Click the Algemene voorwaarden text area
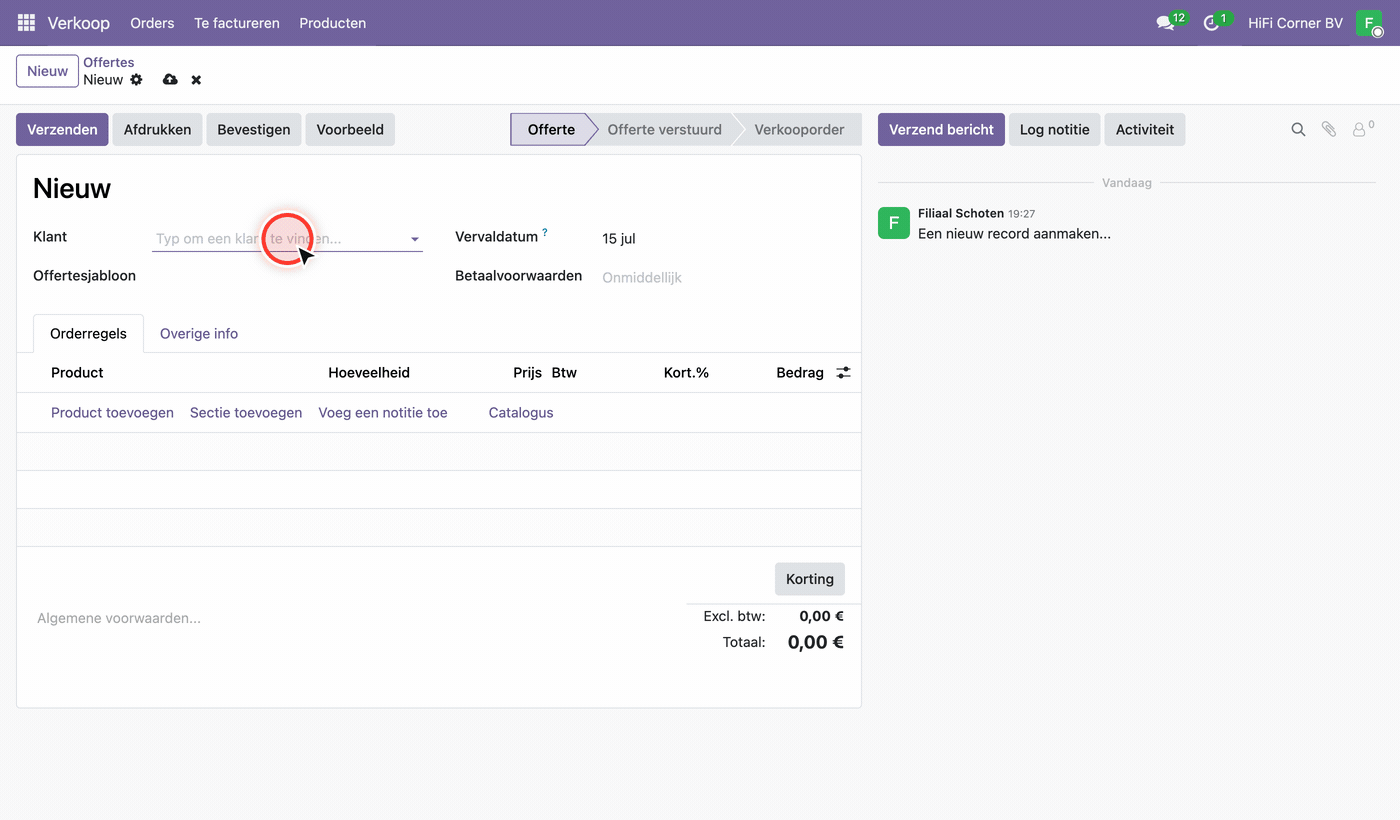The width and height of the screenshot is (1400, 820). 119,618
